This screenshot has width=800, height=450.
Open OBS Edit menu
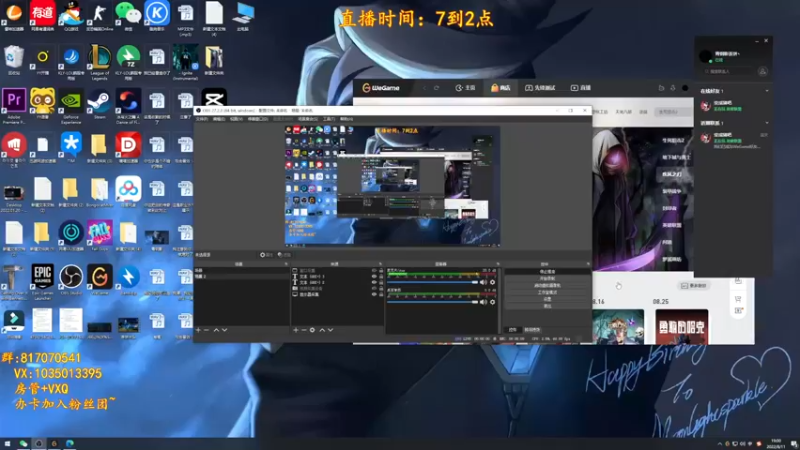[219, 119]
